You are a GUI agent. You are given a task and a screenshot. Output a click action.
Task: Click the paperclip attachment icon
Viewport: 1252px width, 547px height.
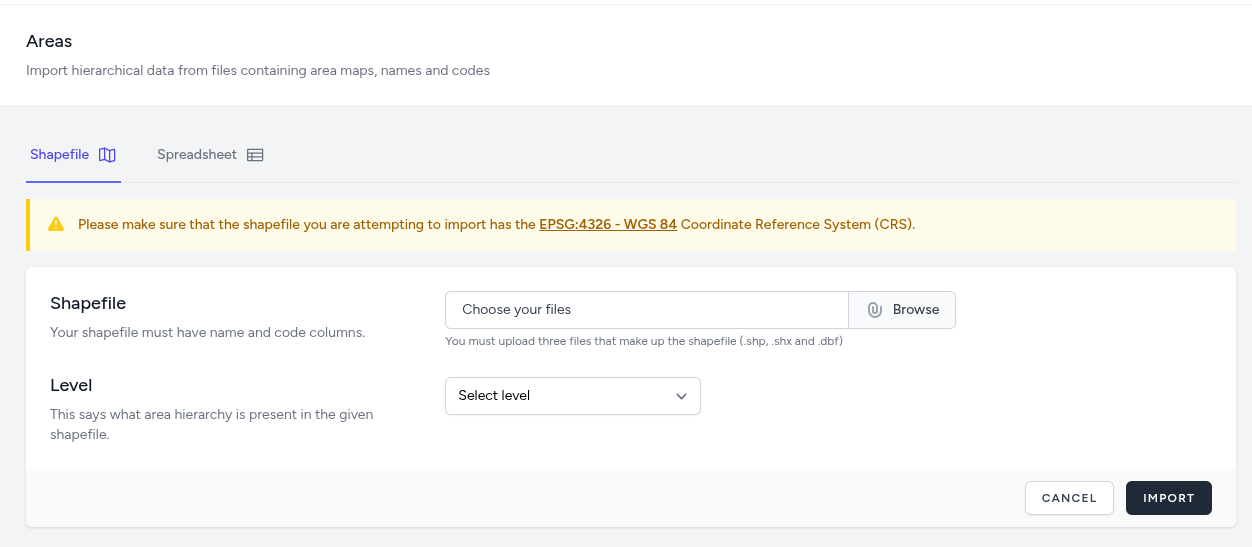tap(874, 310)
